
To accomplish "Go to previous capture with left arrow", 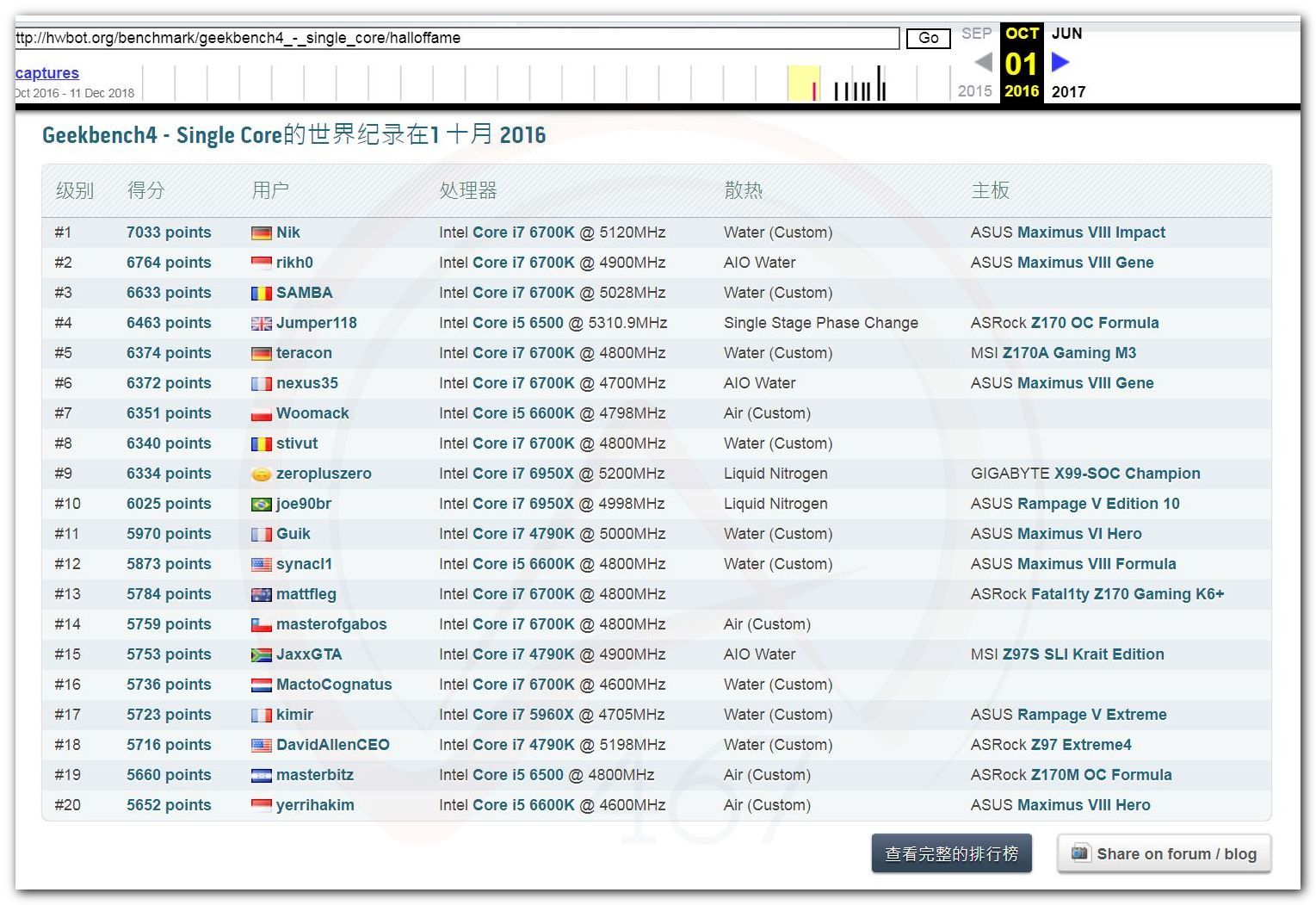I will coord(982,62).
